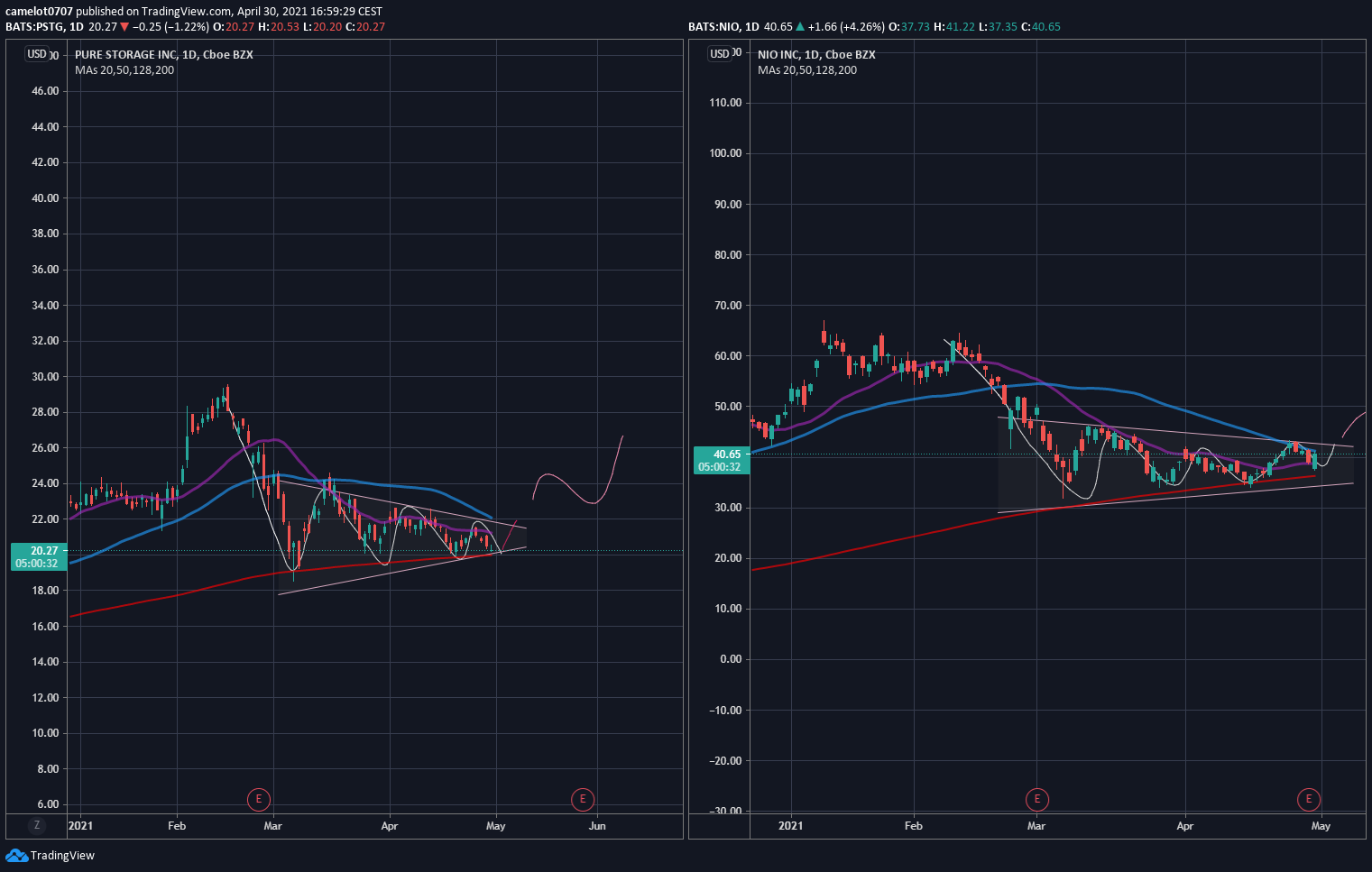Click the −20.00 price level on the NIO axis
Viewport: 1372px width, 872px height.
724,761
